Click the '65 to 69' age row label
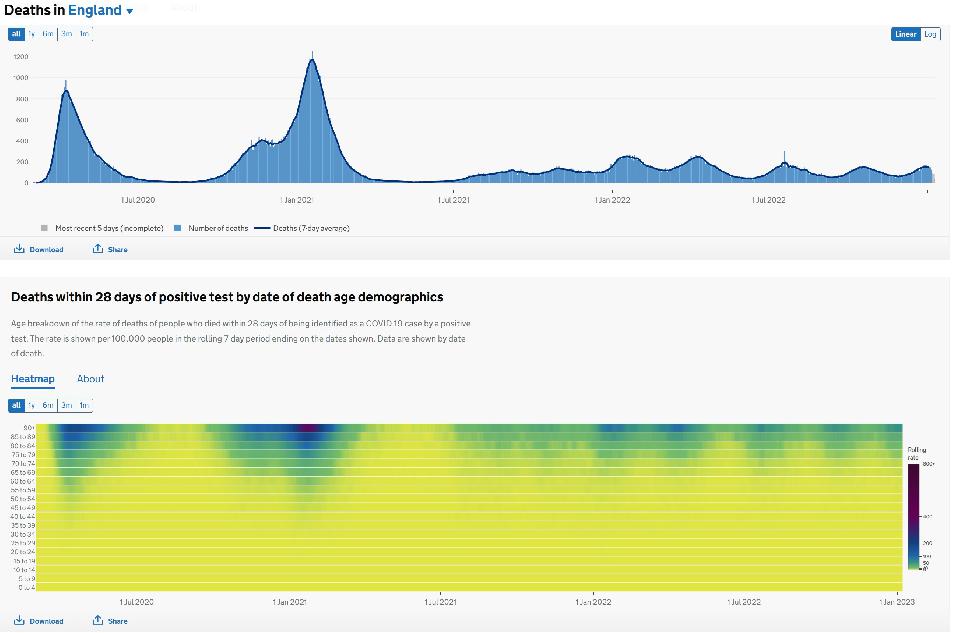This screenshot has height=633, width=960. 23,472
